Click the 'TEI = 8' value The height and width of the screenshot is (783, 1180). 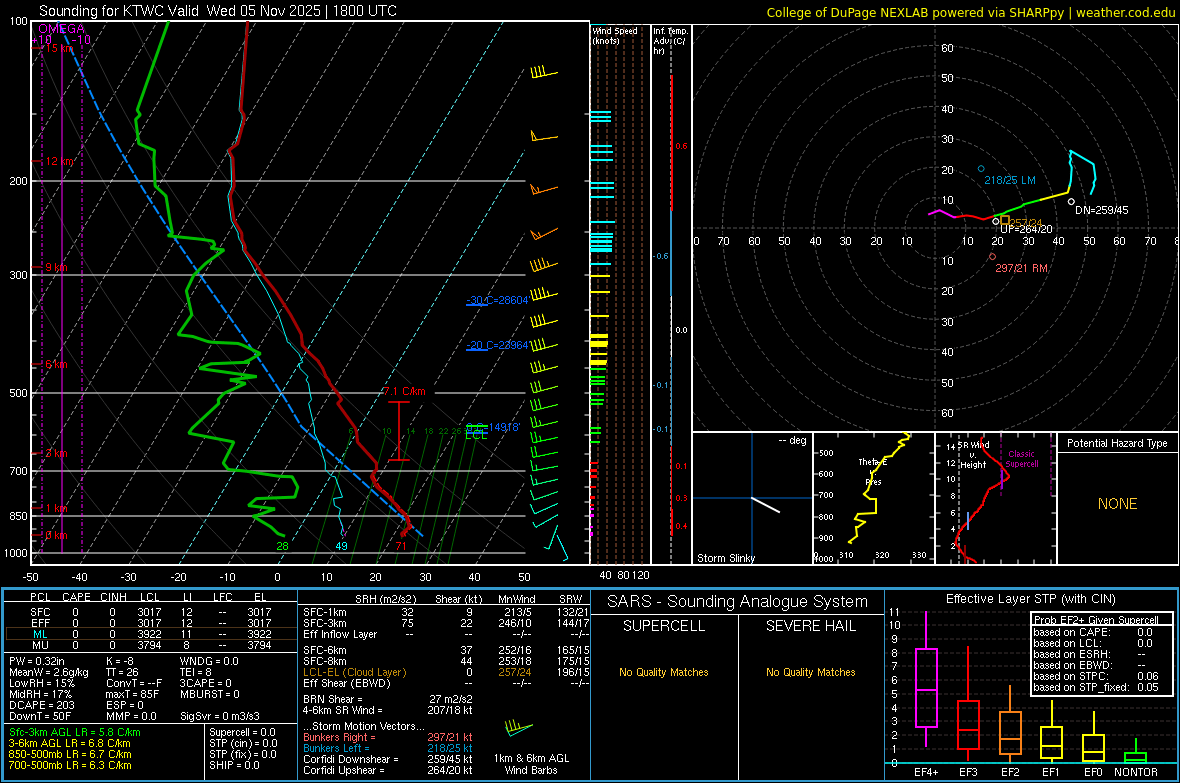tap(196, 672)
